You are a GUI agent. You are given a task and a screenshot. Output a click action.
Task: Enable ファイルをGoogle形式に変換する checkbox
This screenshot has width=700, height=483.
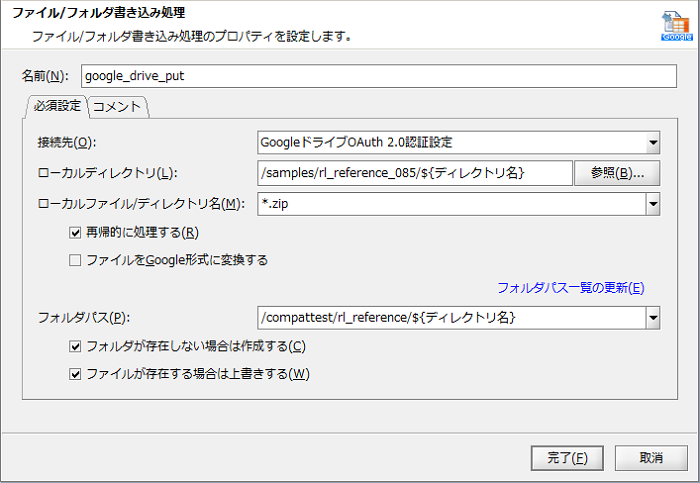point(76,260)
